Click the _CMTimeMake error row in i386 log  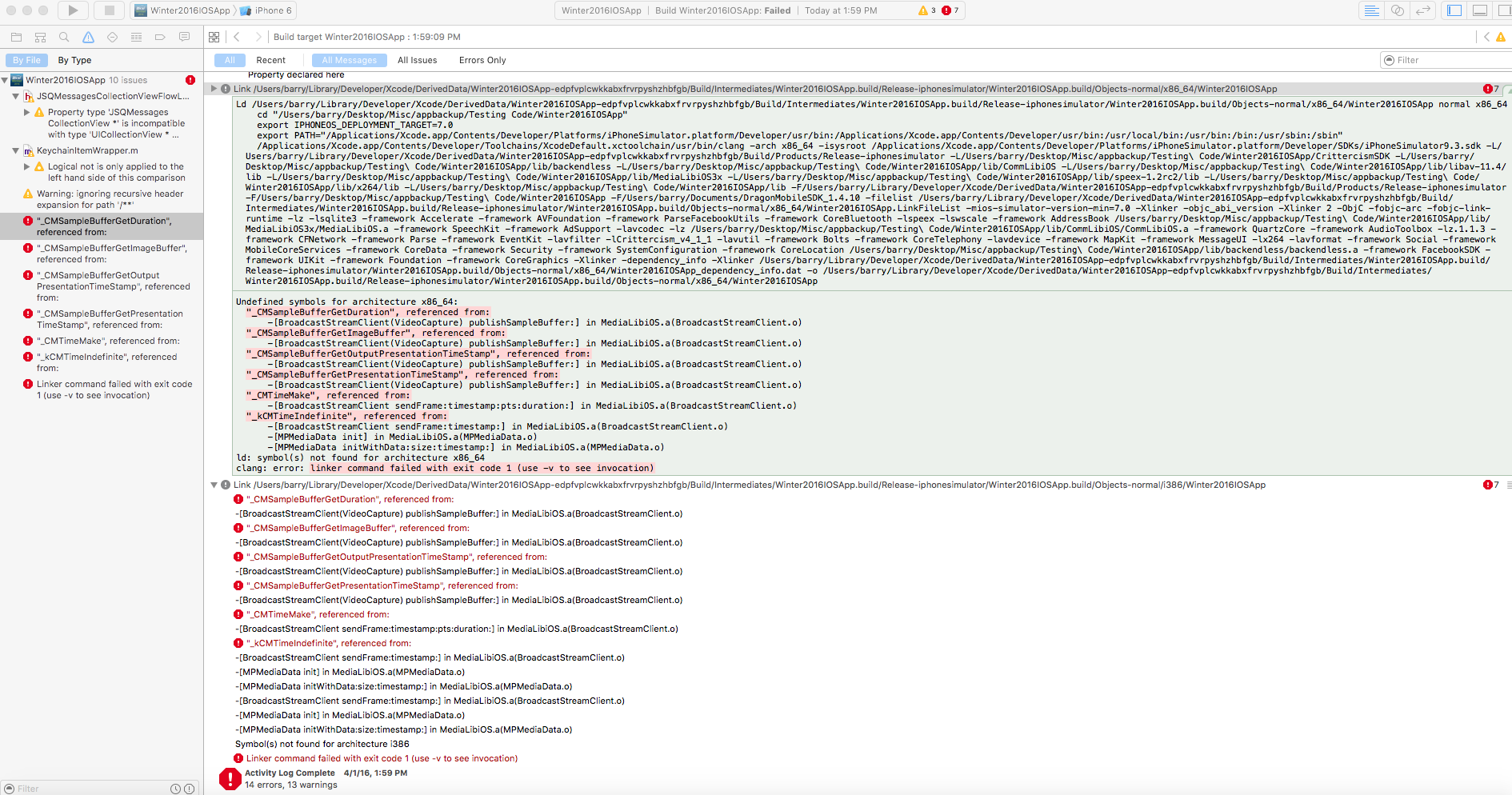click(318, 614)
